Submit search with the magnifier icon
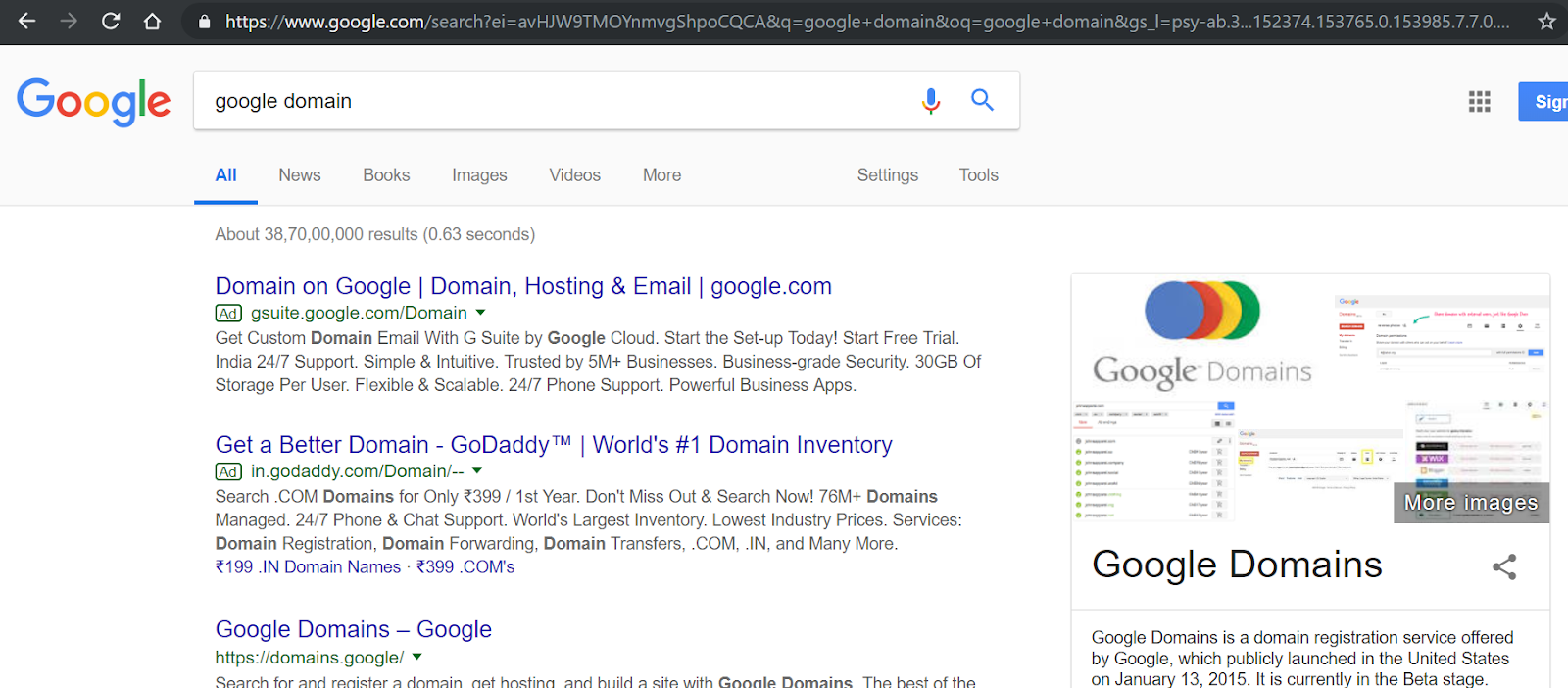1568x688 pixels. point(982,100)
